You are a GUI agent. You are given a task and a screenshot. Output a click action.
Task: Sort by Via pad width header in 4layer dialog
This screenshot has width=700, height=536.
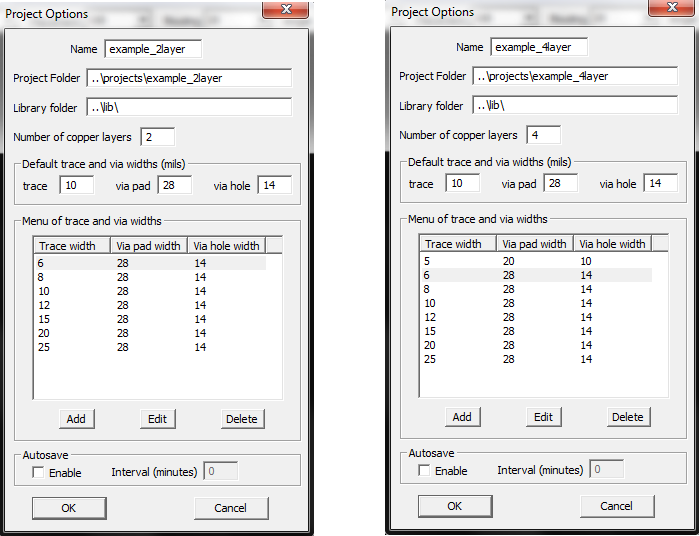coord(535,244)
